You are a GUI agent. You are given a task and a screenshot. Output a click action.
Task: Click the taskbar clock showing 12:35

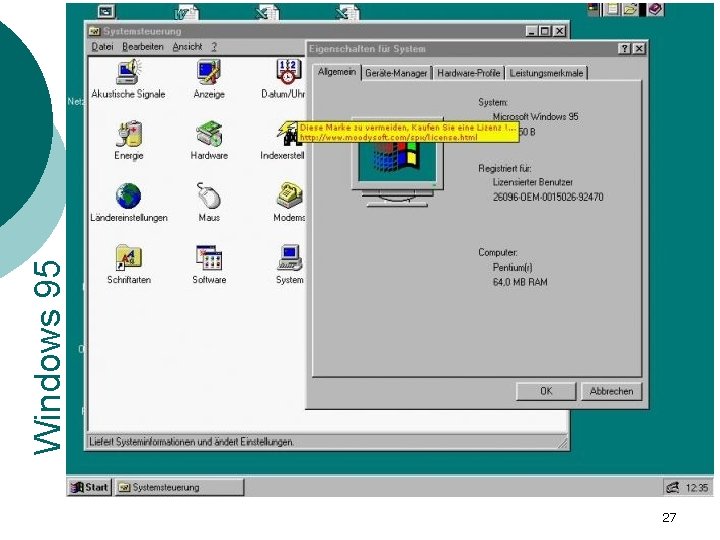(697, 488)
